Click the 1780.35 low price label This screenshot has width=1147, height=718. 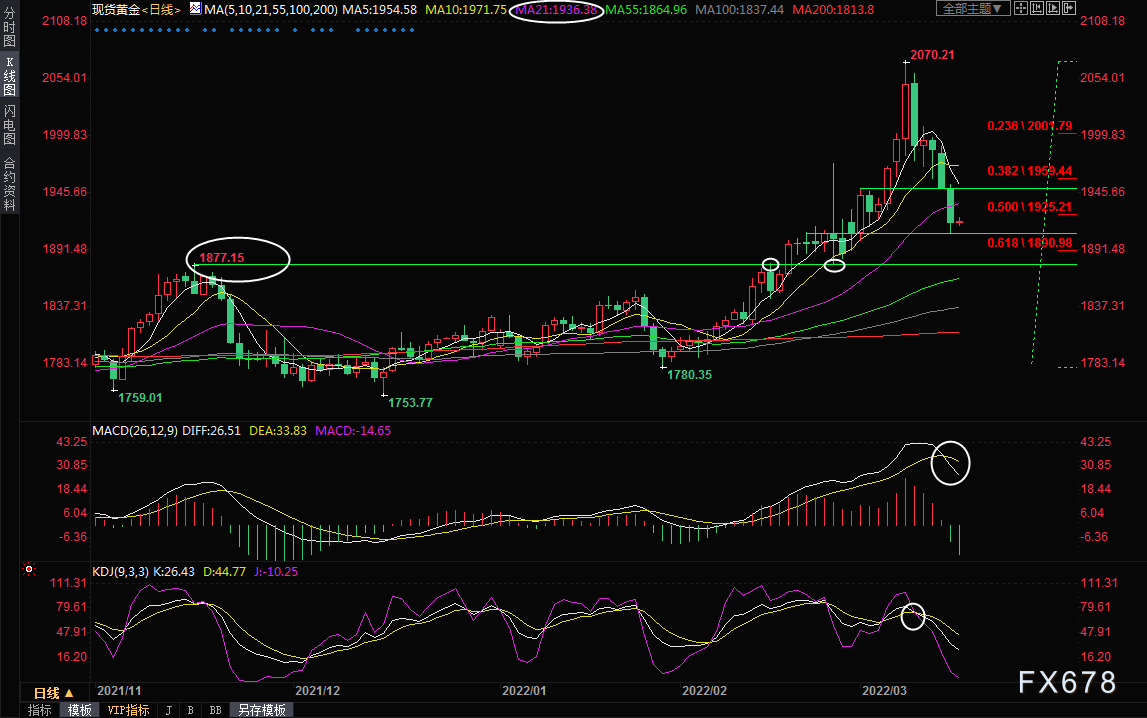pos(689,375)
